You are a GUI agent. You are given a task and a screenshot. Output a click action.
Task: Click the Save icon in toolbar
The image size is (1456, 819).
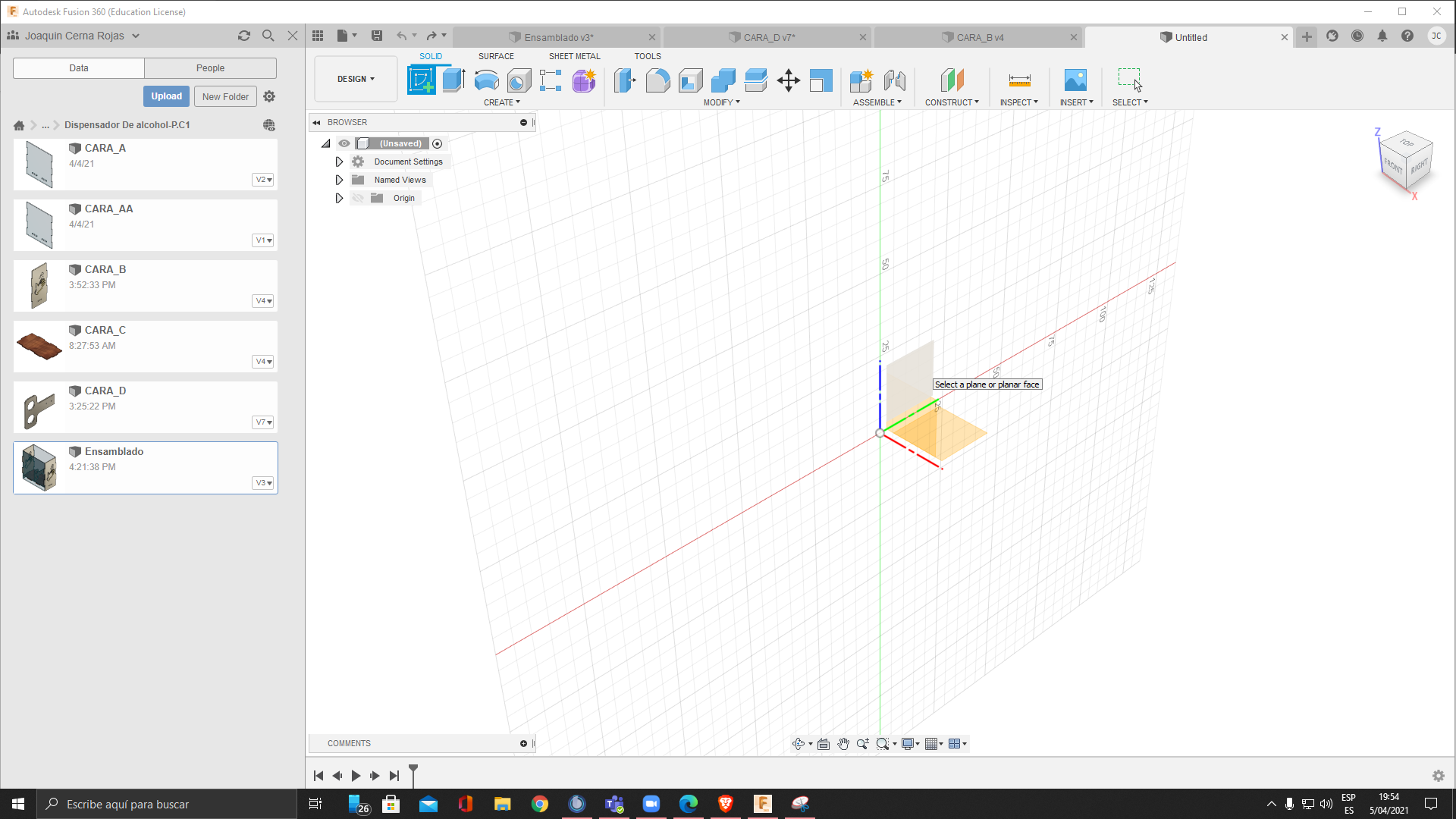[377, 36]
